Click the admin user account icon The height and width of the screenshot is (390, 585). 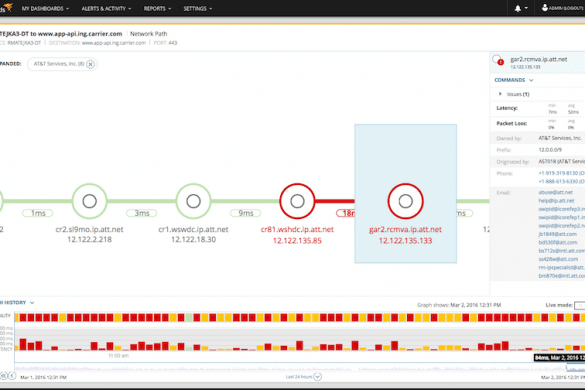545,7
